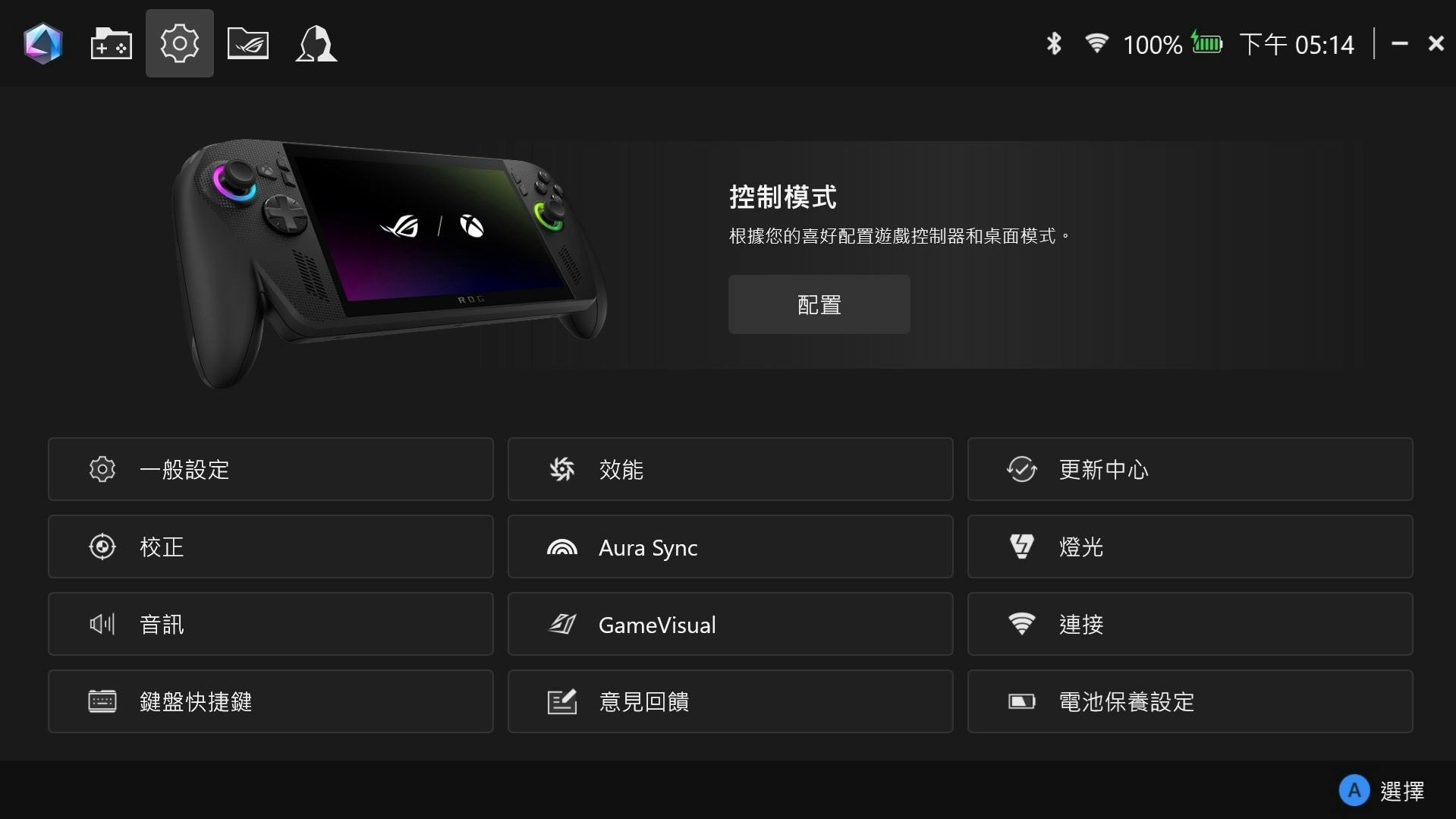Click the ROG Ally device image
Viewport: 1456px width, 819px height.
click(x=389, y=262)
